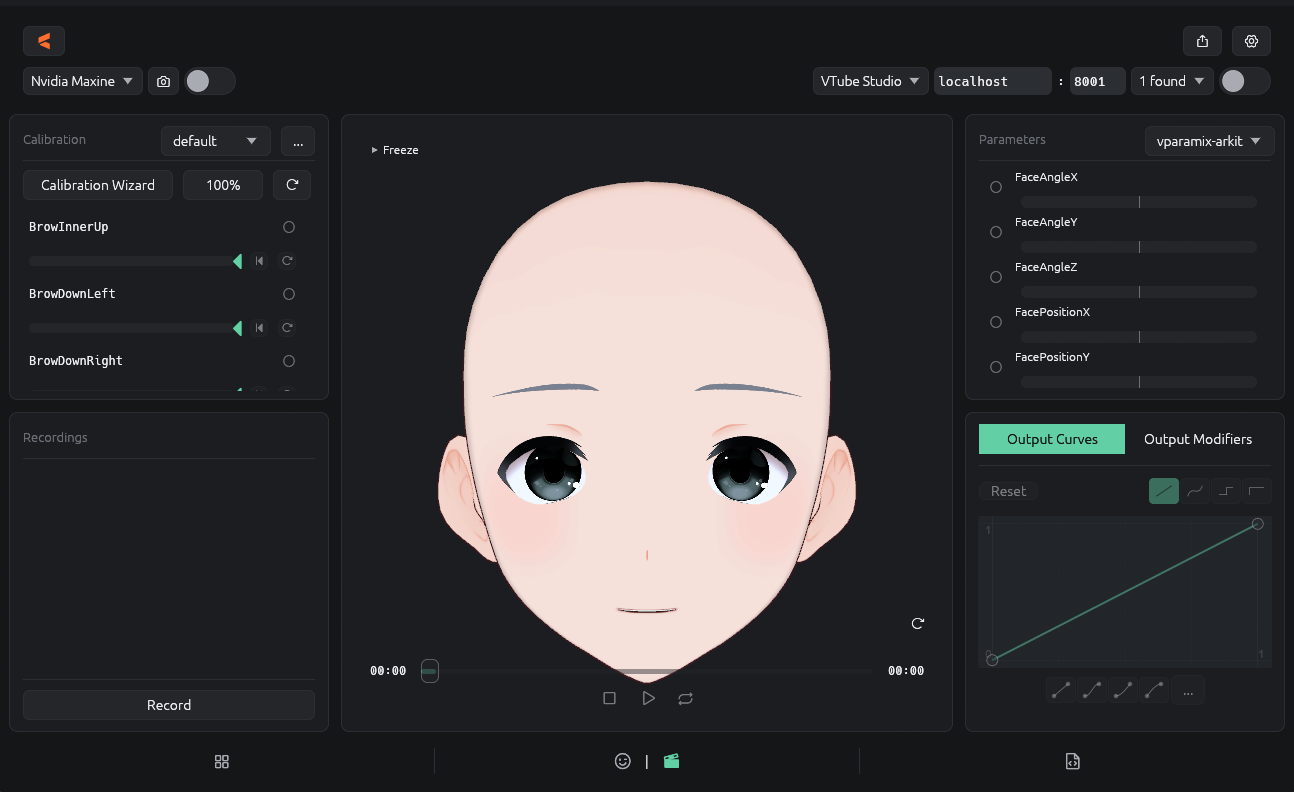Image resolution: width=1294 pixels, height=792 pixels.
Task: Switch to the Output Modifiers tab
Action: (x=1198, y=439)
